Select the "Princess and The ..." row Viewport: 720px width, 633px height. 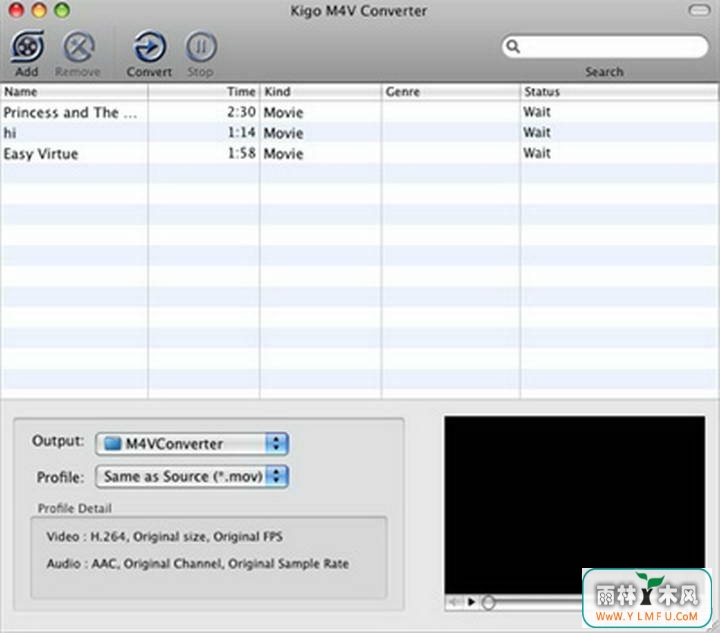pyautogui.click(x=360, y=112)
